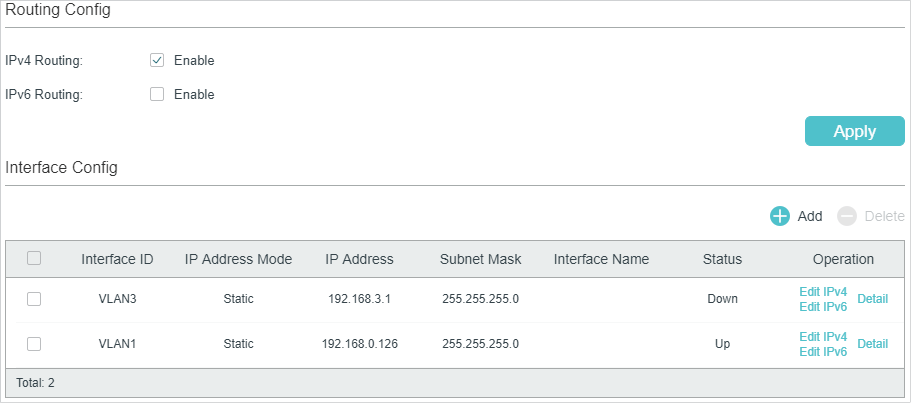Click the Add plus icon

tap(780, 216)
